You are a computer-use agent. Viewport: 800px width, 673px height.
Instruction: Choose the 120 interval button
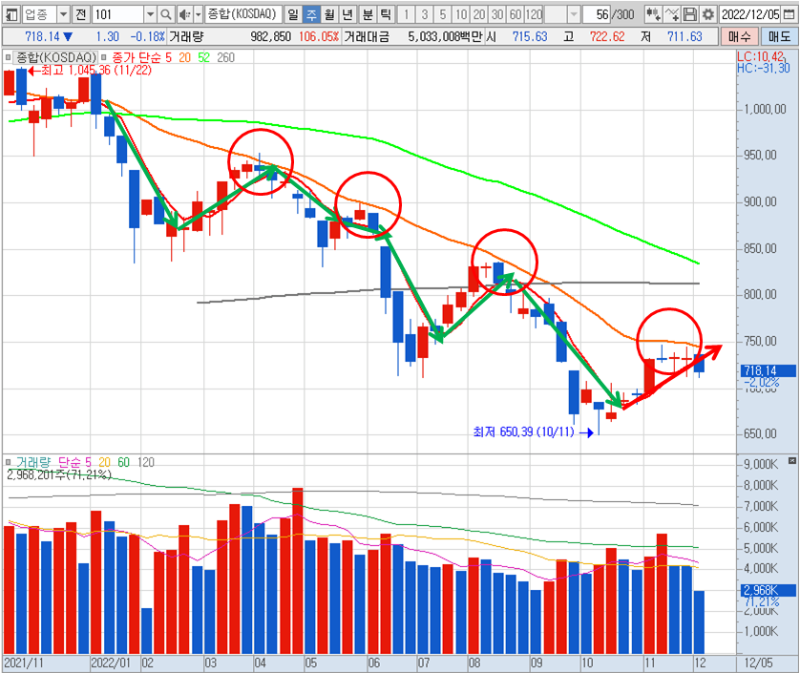click(534, 14)
